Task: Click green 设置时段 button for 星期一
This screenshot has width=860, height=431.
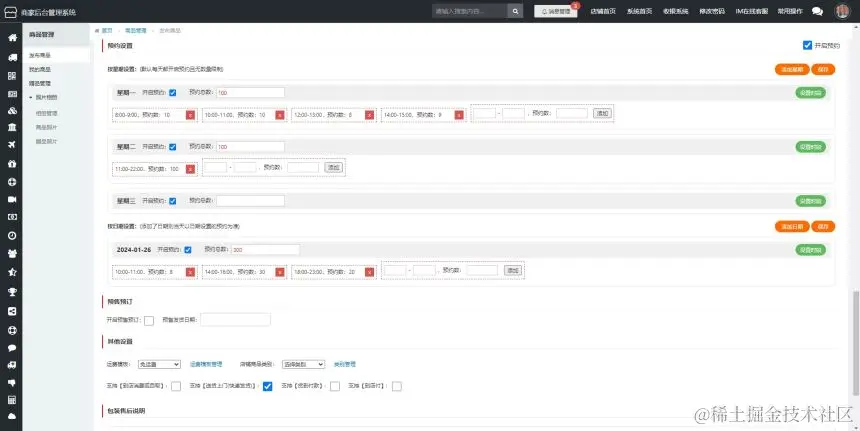Action: [x=811, y=93]
